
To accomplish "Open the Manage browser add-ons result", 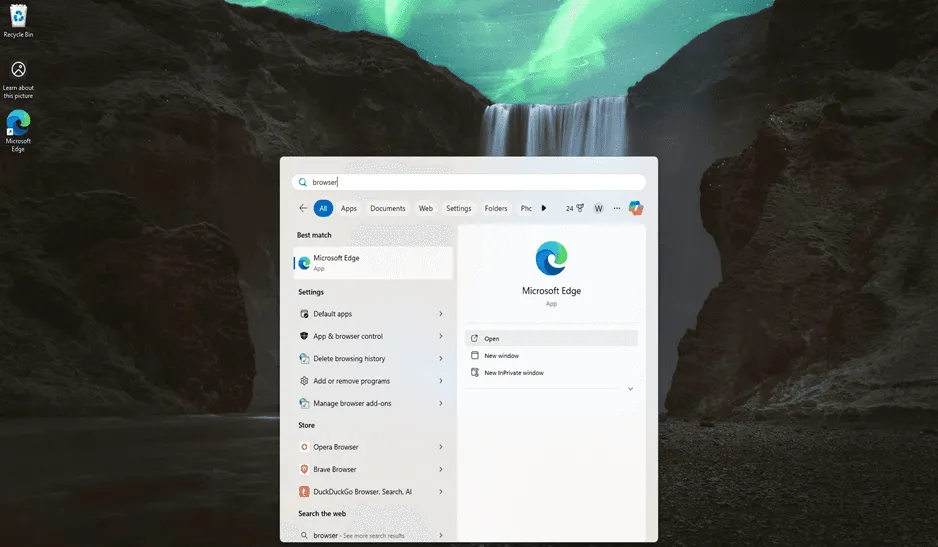I will (x=373, y=403).
